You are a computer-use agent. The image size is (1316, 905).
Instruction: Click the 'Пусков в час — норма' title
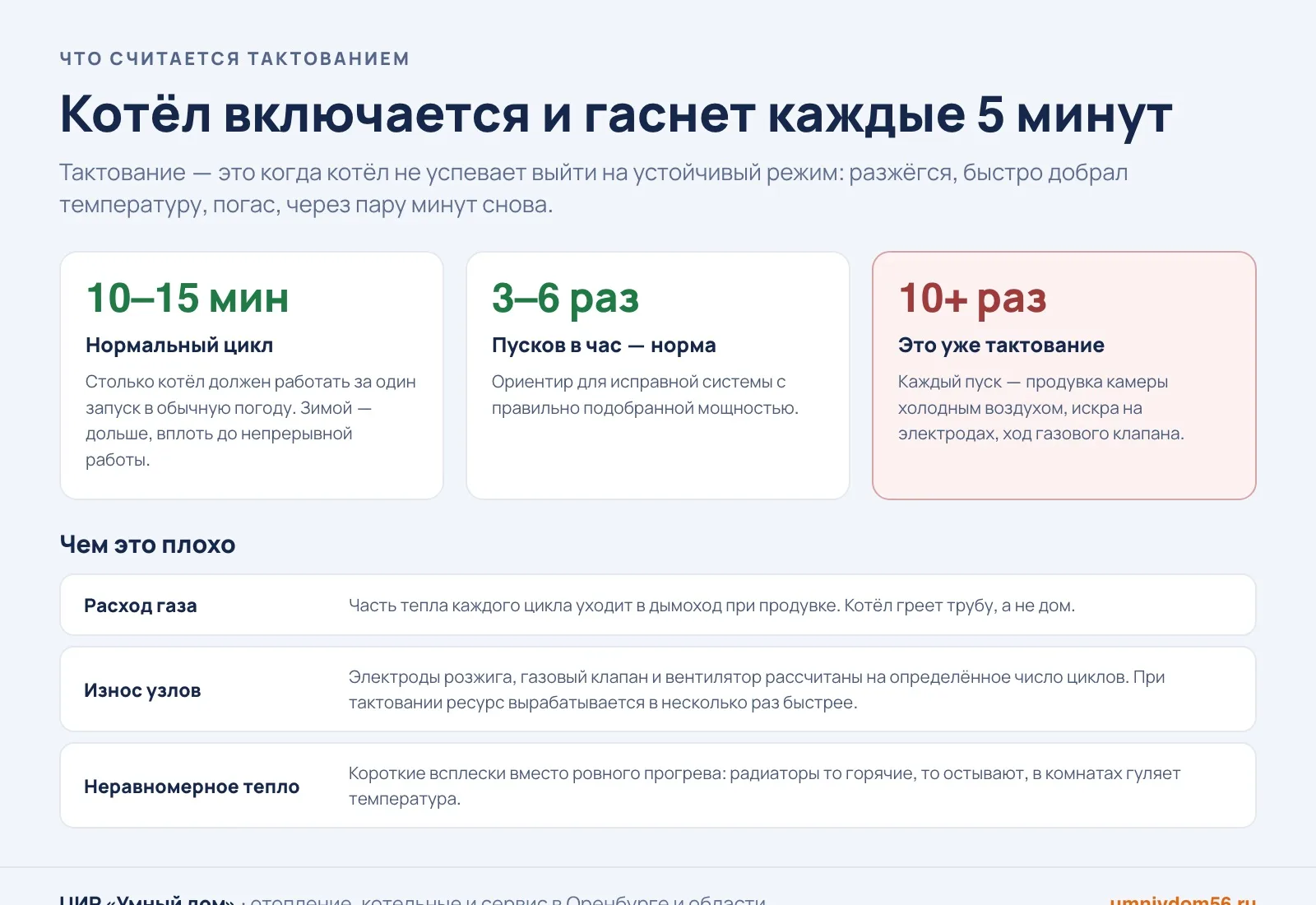point(604,345)
